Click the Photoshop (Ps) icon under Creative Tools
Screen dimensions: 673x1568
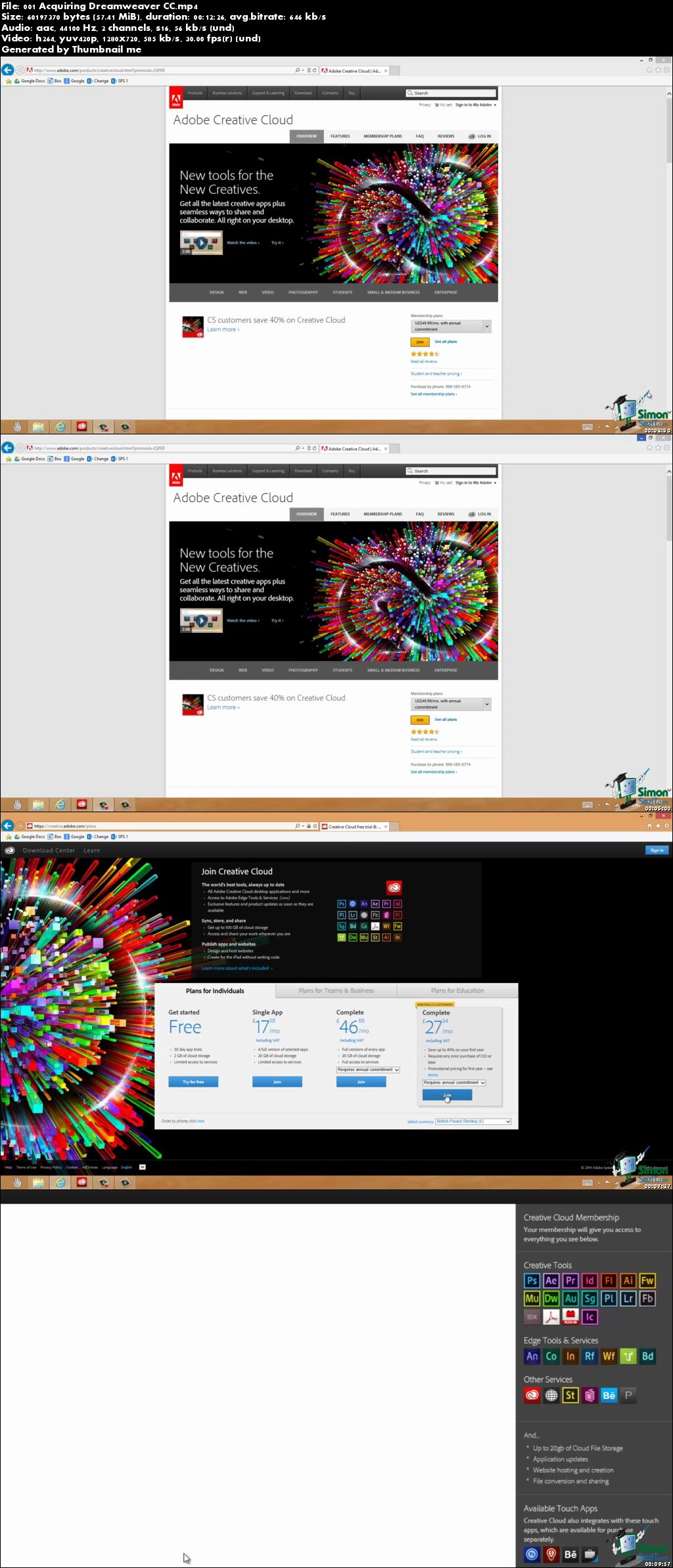532,1280
